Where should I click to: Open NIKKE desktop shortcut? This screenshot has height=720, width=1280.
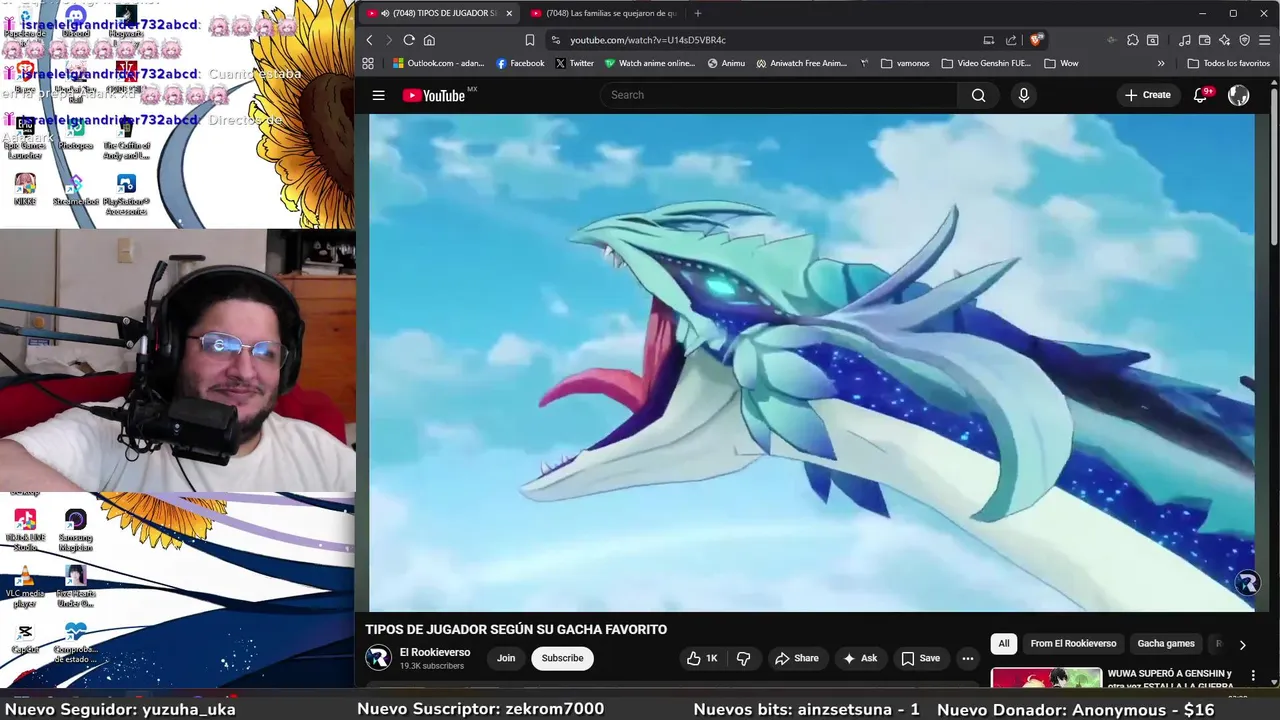coord(25,190)
